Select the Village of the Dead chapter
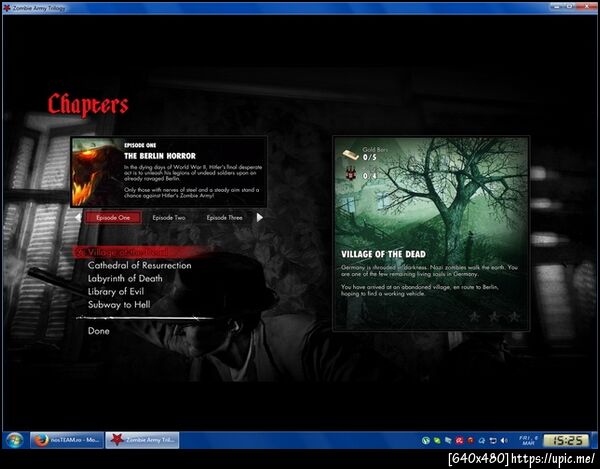600x469 pixels. [x=142, y=252]
